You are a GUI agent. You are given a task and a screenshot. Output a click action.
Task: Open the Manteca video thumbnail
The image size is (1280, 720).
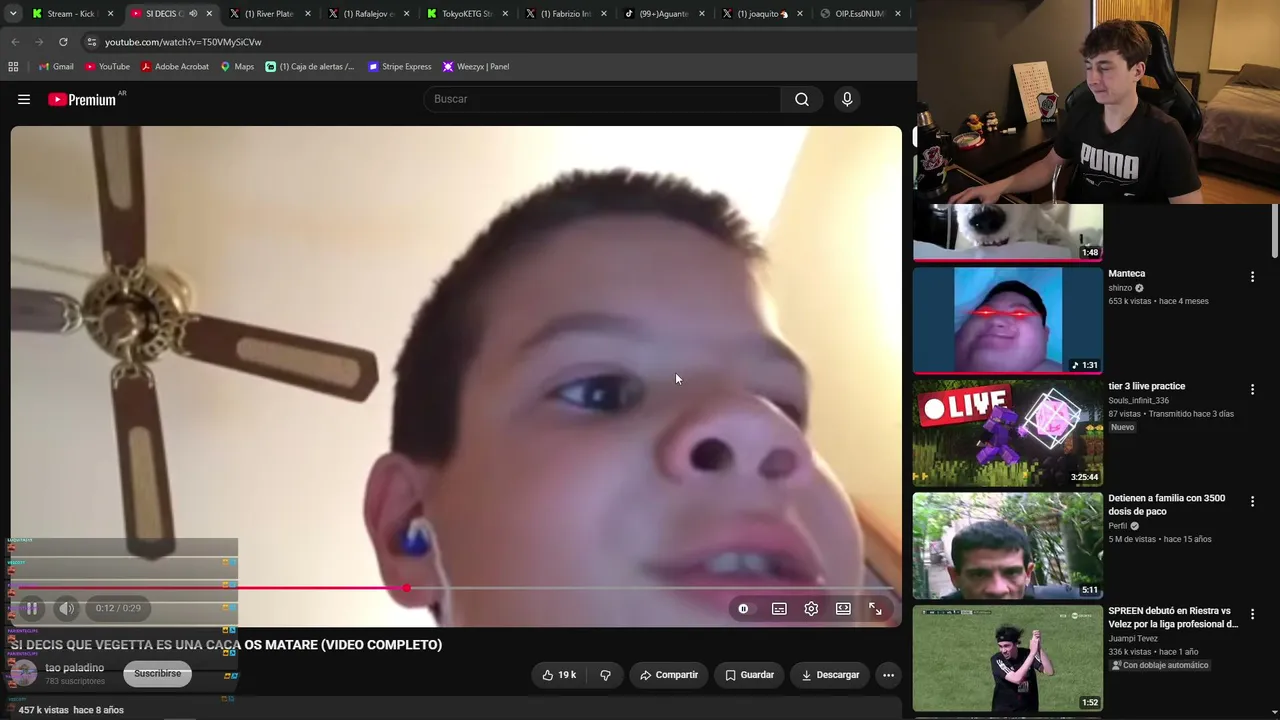[1008, 320]
